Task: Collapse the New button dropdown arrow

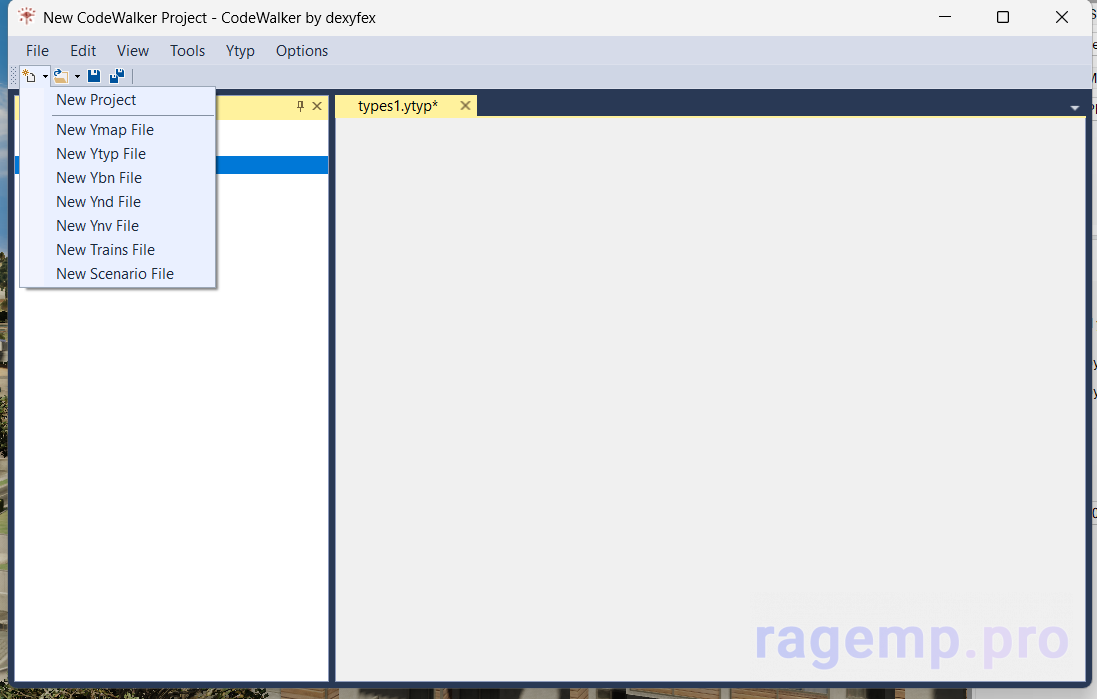Action: point(45,76)
